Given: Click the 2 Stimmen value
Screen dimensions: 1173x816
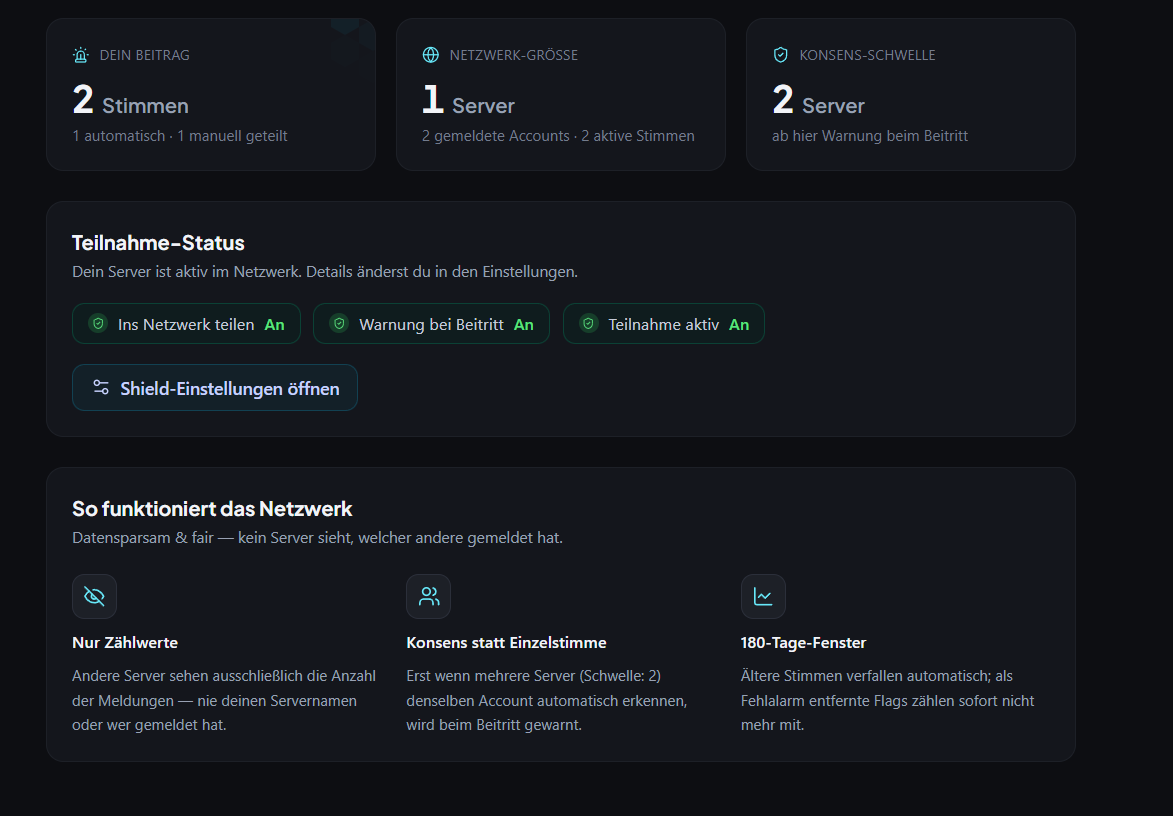Looking at the screenshot, I should pos(131,100).
